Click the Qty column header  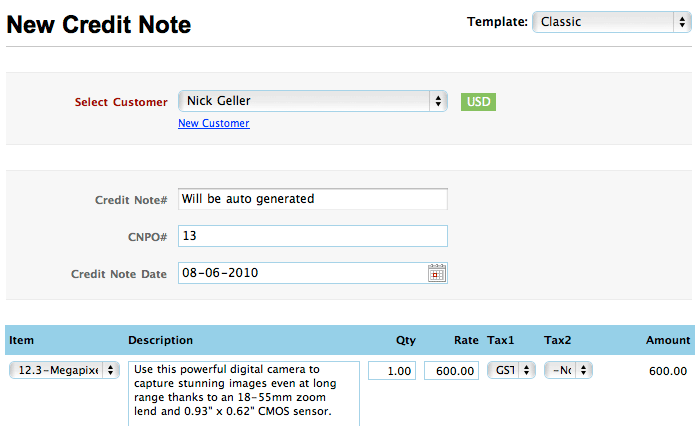click(406, 340)
